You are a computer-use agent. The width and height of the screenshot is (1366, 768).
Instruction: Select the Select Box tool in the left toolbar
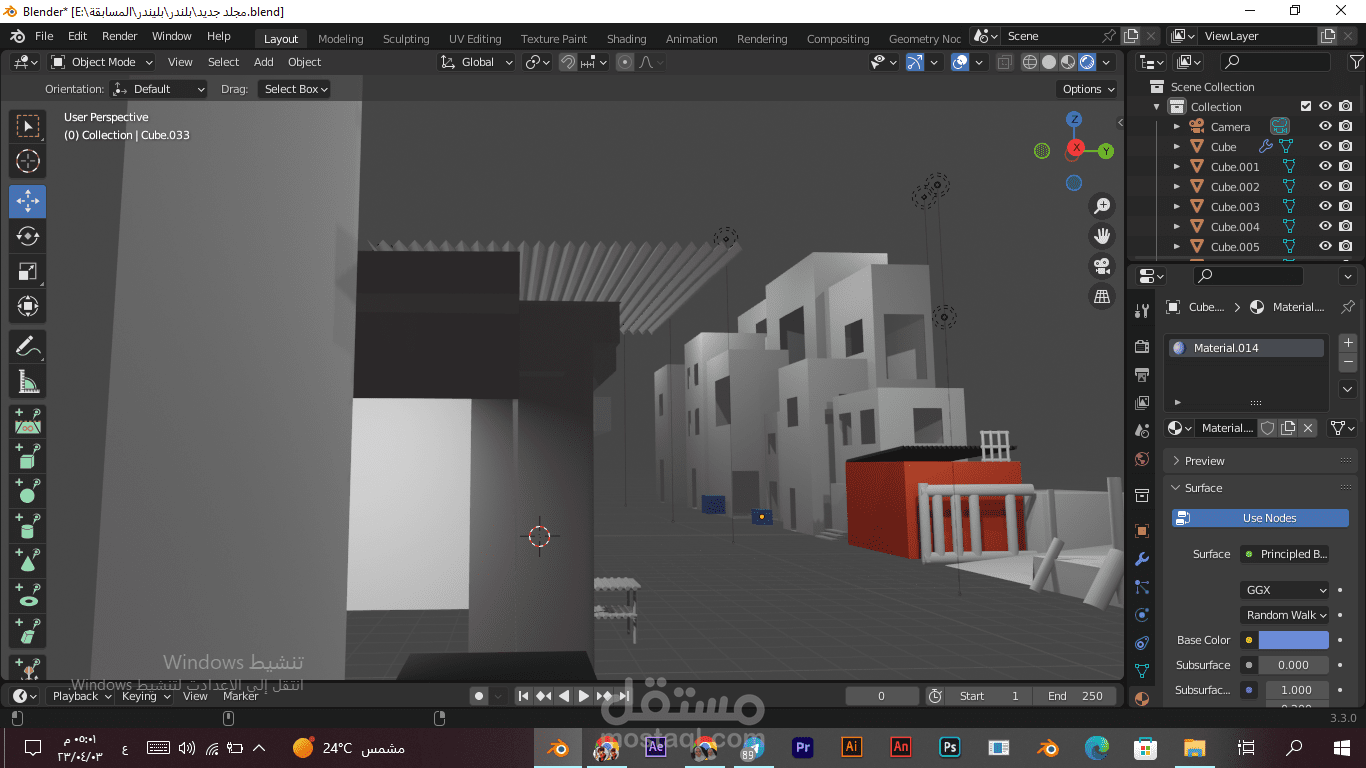click(x=28, y=126)
